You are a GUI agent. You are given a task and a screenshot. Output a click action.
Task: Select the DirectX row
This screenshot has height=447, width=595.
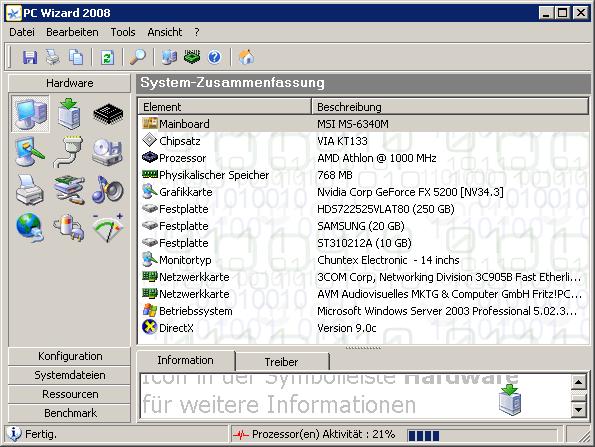pos(364,328)
